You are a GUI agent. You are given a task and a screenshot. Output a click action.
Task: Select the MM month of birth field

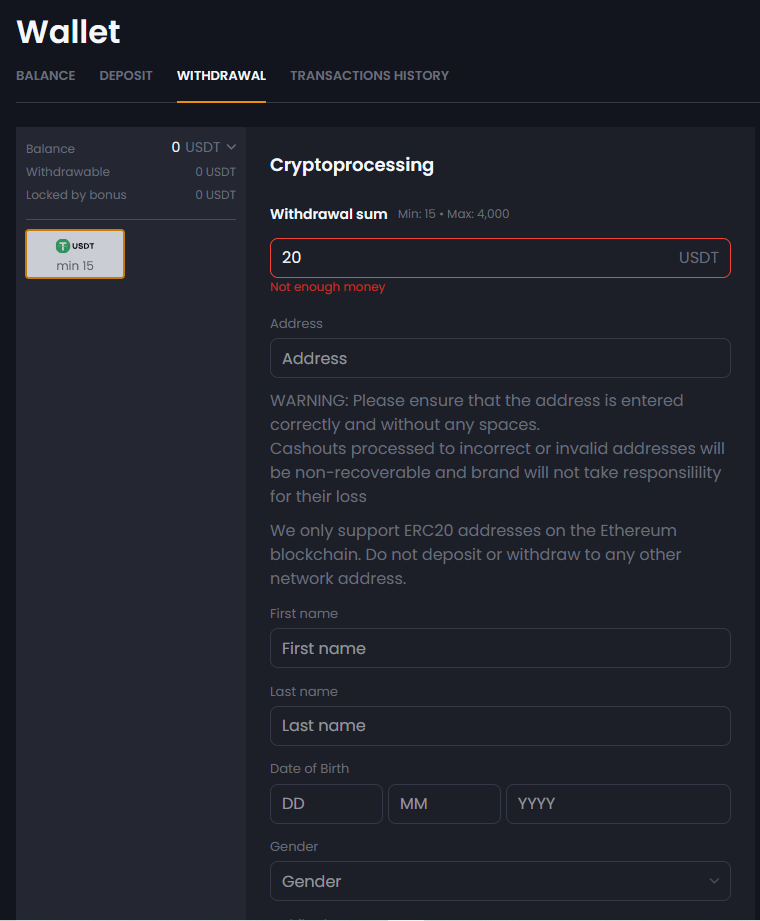444,804
